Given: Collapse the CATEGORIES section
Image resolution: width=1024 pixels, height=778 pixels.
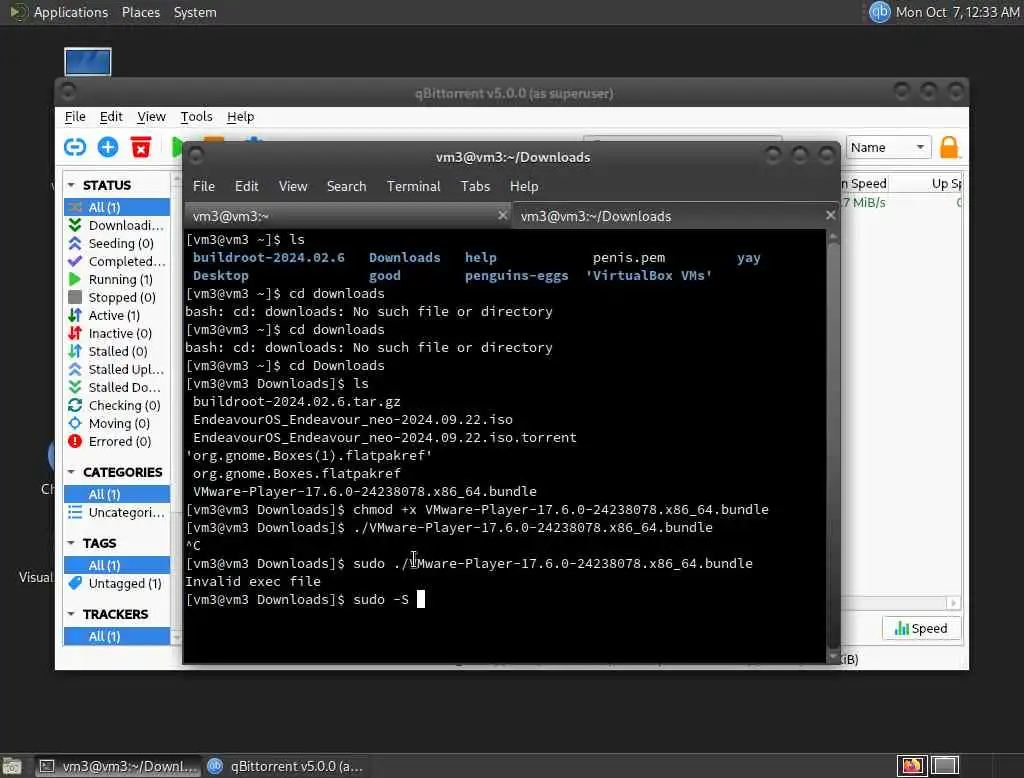Looking at the screenshot, I should 71,472.
